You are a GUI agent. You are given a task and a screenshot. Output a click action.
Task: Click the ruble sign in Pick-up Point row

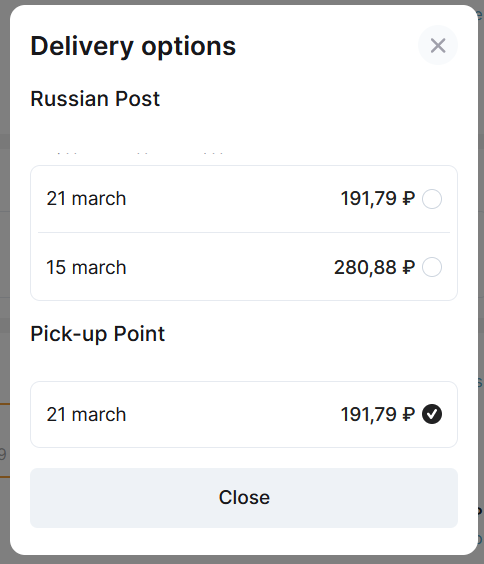click(x=408, y=414)
